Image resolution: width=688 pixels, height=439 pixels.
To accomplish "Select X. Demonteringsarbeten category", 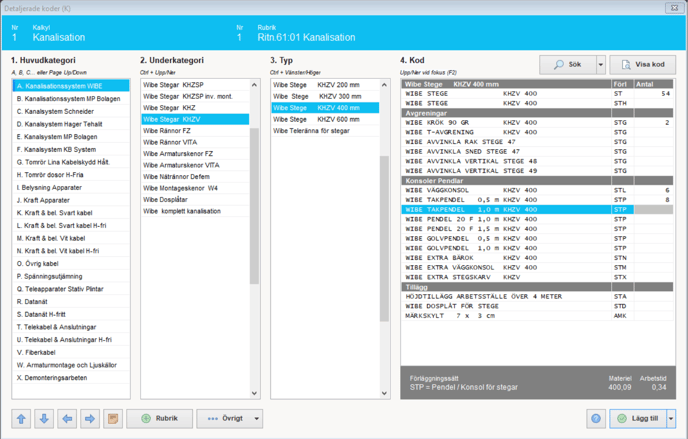I will (x=71, y=378).
